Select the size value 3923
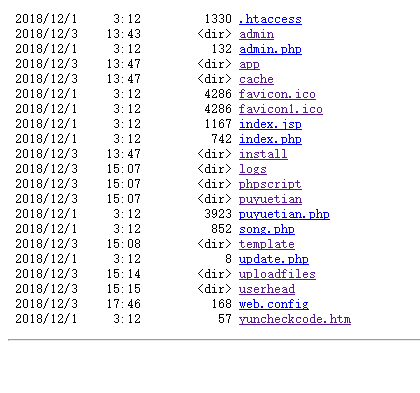The width and height of the screenshot is (420, 393). point(218,214)
